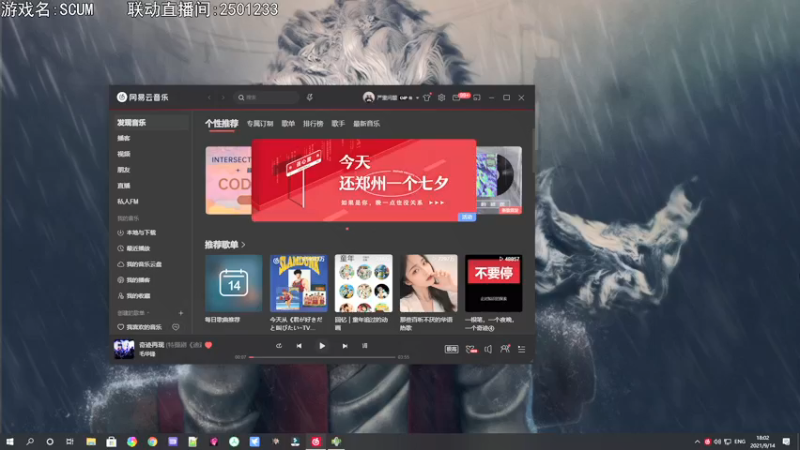Open 私人FM in the sidebar
Viewport: 800px width, 450px height.
128,202
